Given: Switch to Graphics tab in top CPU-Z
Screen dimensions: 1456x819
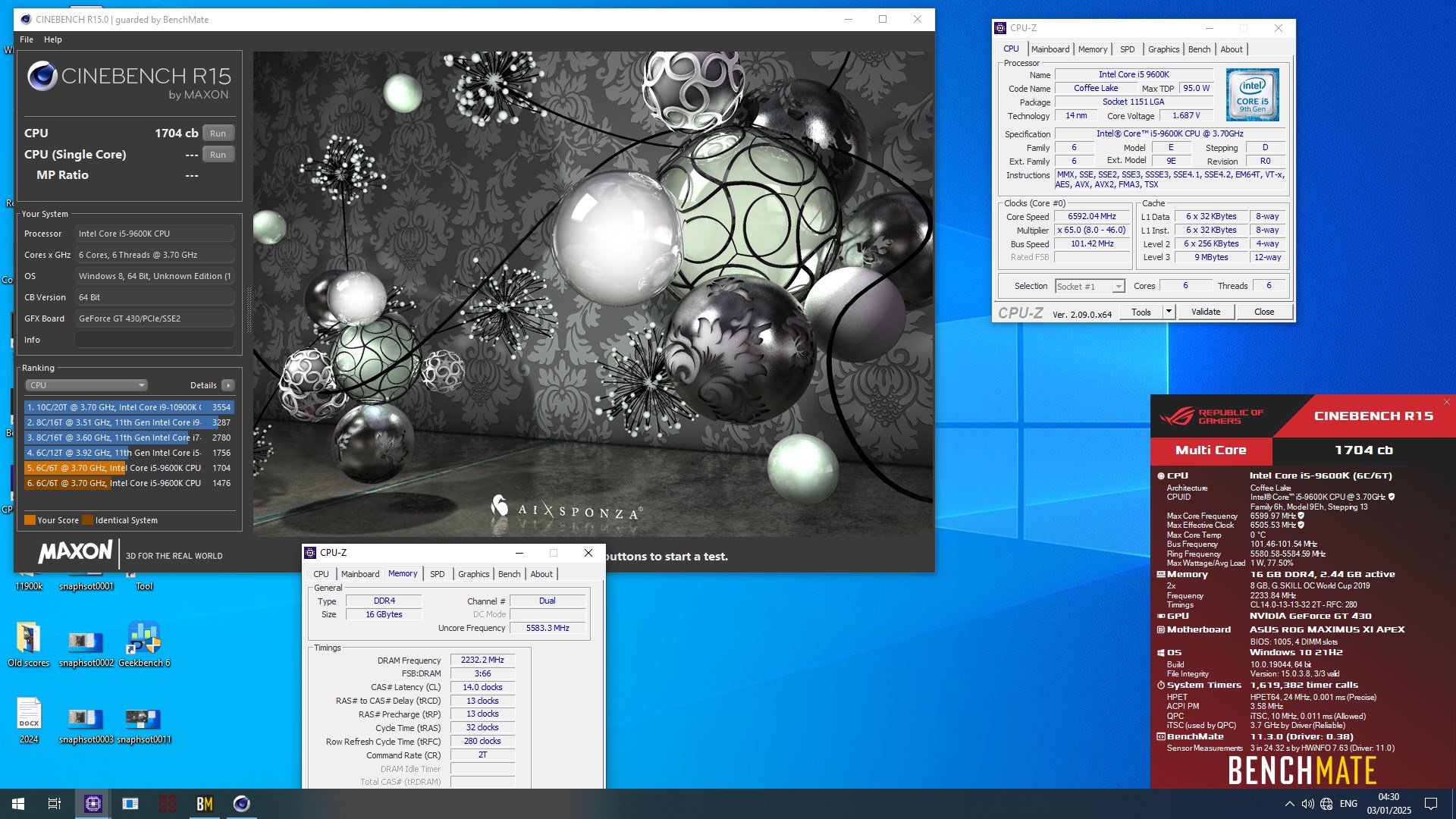Looking at the screenshot, I should (x=1163, y=49).
